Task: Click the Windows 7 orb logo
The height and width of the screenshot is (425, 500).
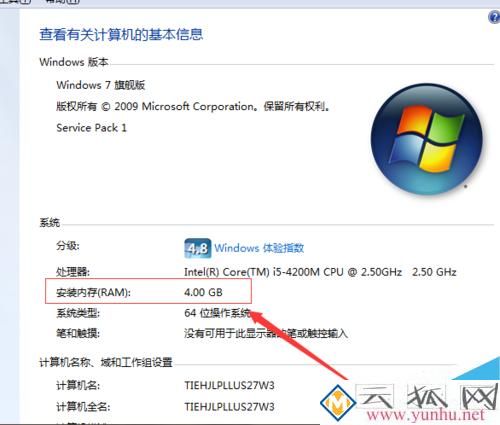Action: [x=427, y=139]
